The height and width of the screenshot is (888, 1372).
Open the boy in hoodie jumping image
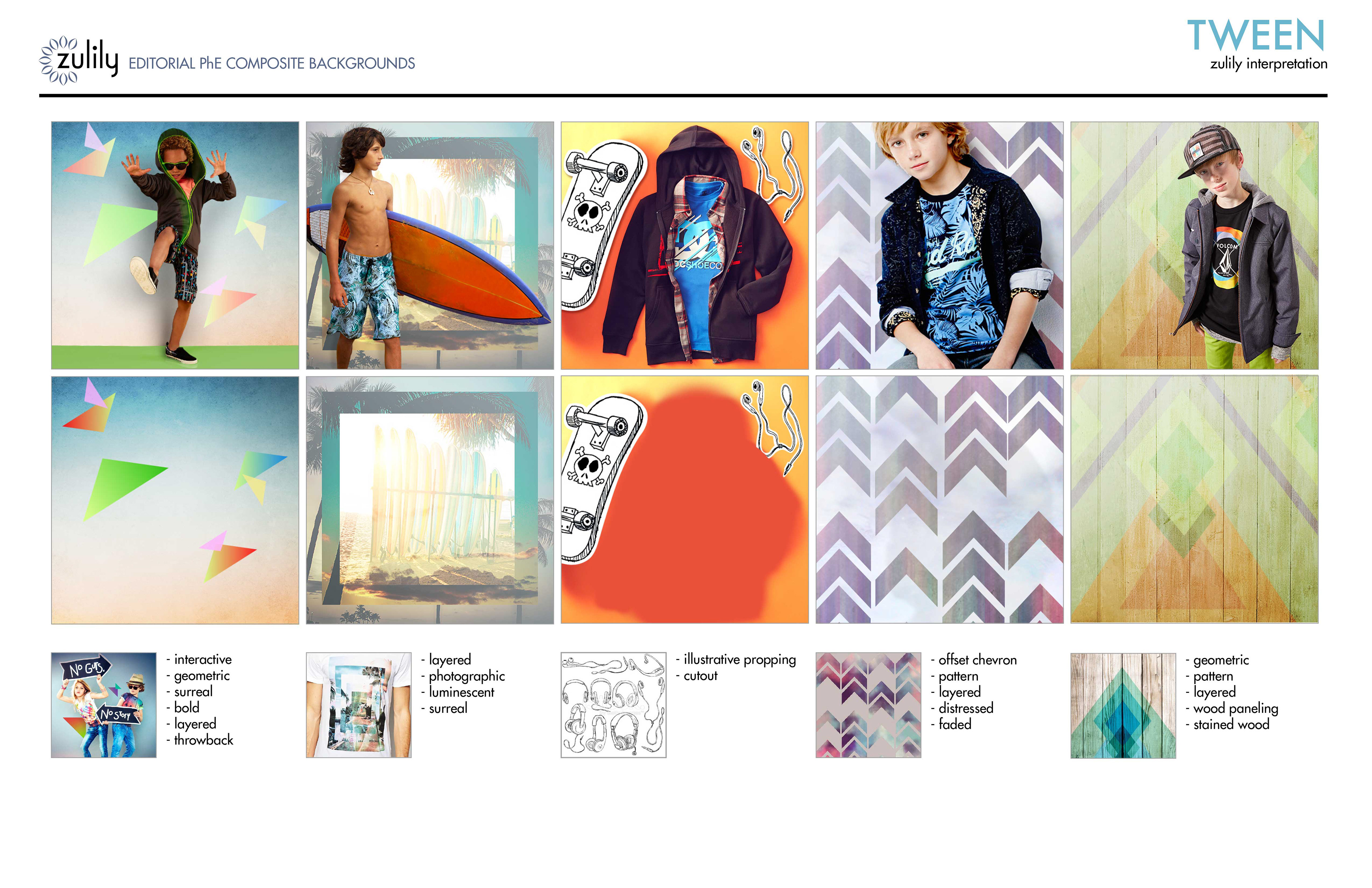coord(175,245)
